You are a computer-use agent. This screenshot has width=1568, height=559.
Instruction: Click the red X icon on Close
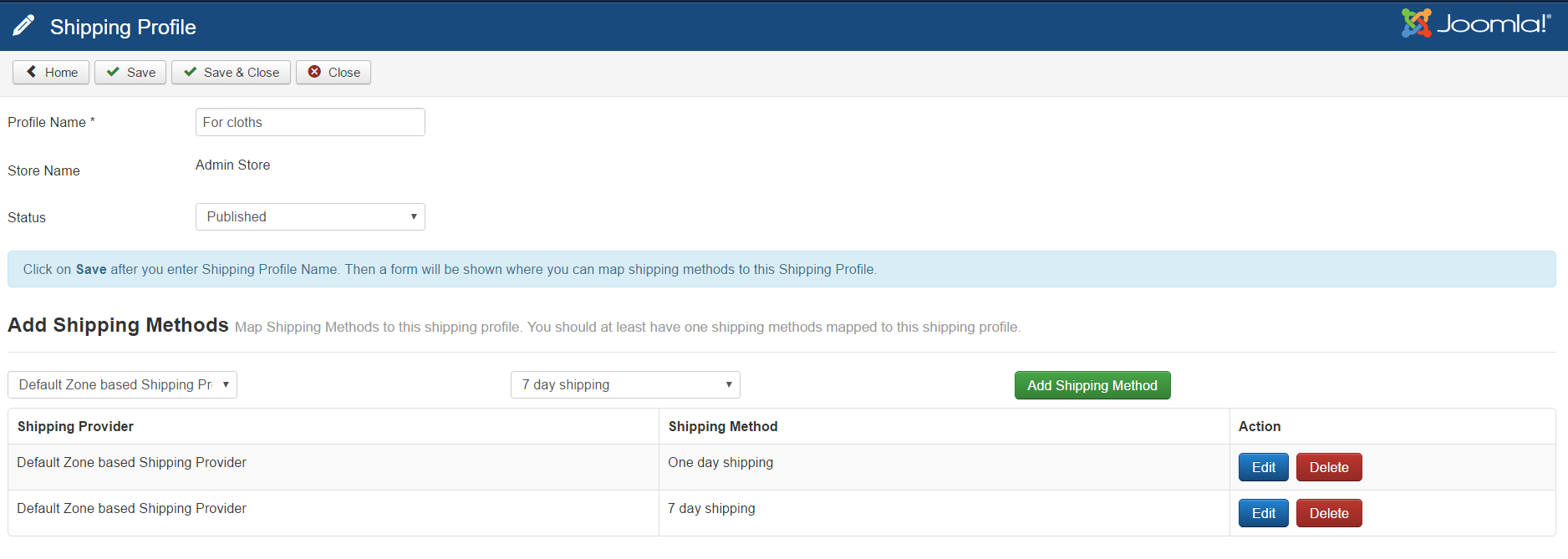point(314,72)
